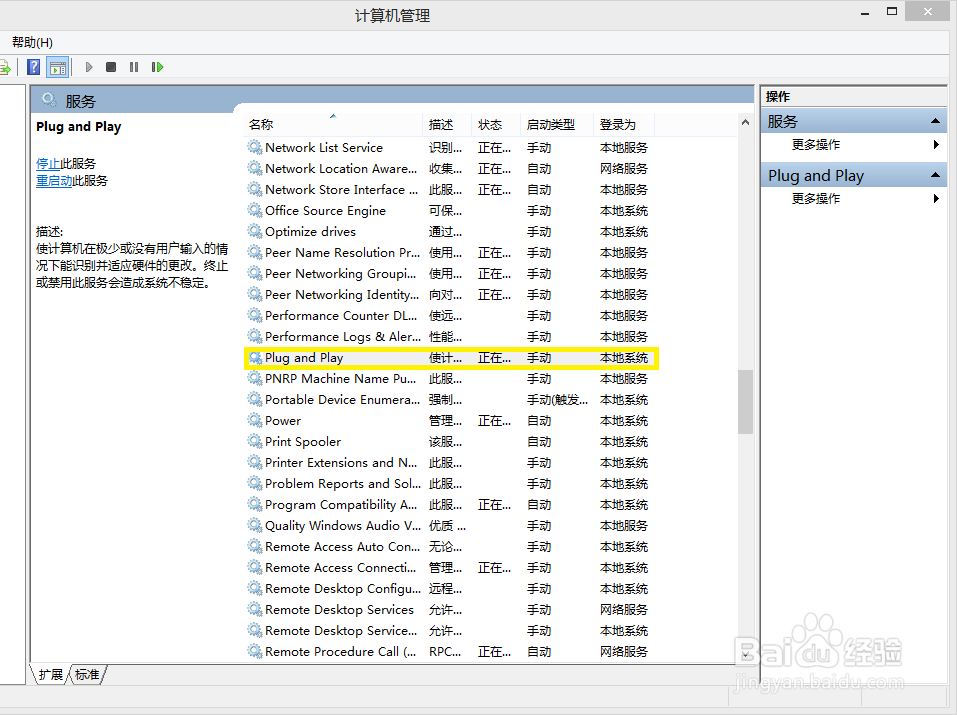This screenshot has width=957, height=715.
Task: Select the Remote Desktop Services row
Action: pyautogui.click(x=449, y=609)
